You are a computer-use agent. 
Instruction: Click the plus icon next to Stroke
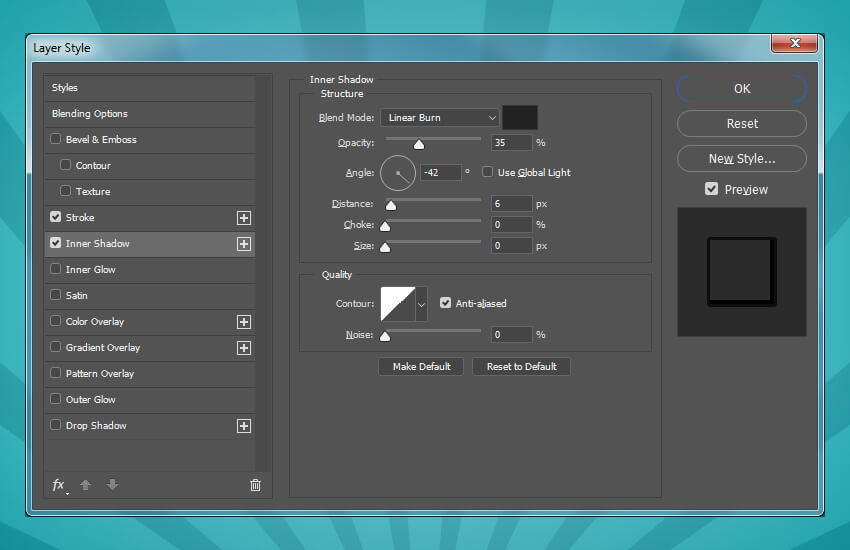(x=243, y=217)
